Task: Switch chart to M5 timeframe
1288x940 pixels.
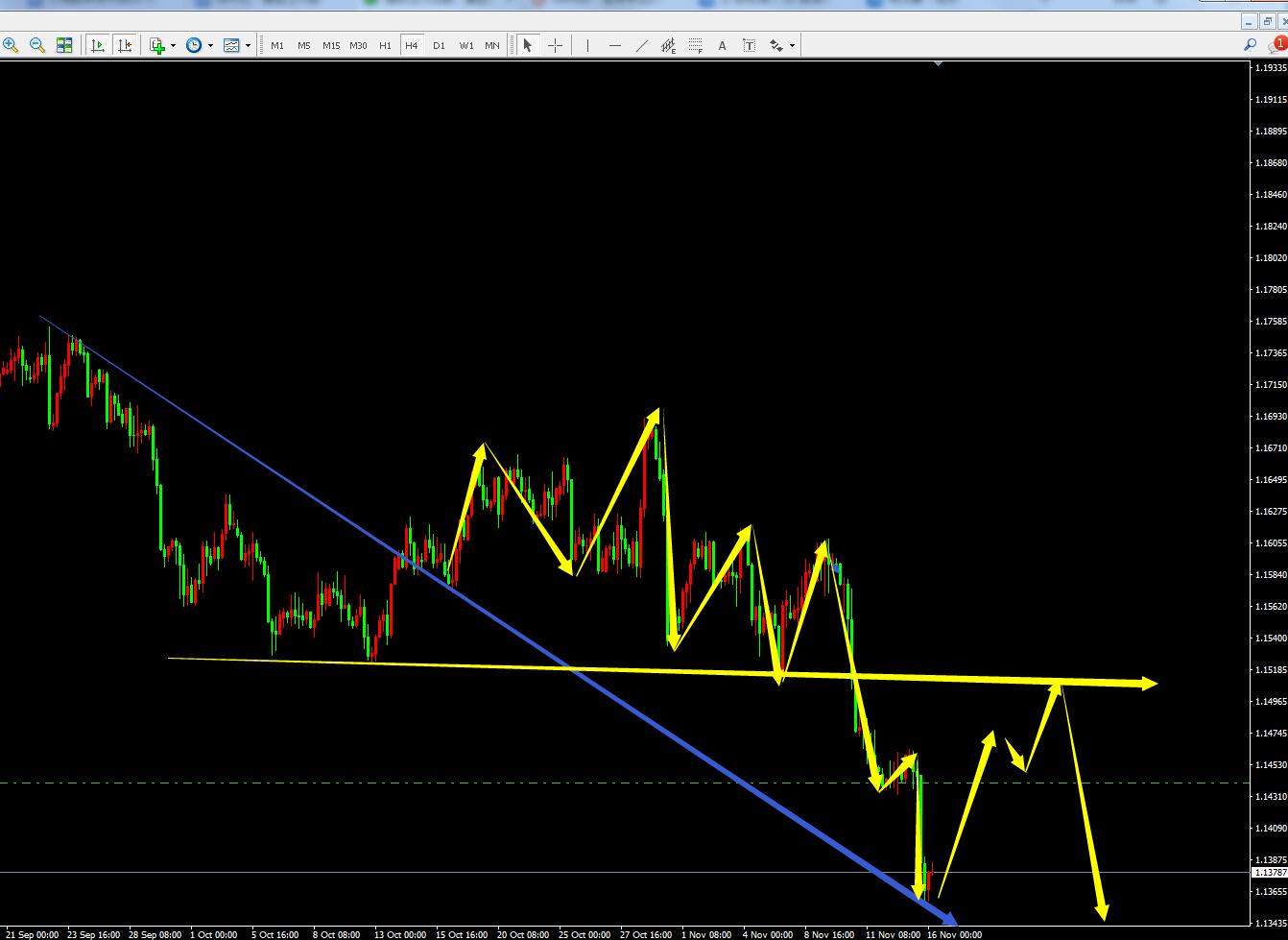Action: [x=304, y=45]
